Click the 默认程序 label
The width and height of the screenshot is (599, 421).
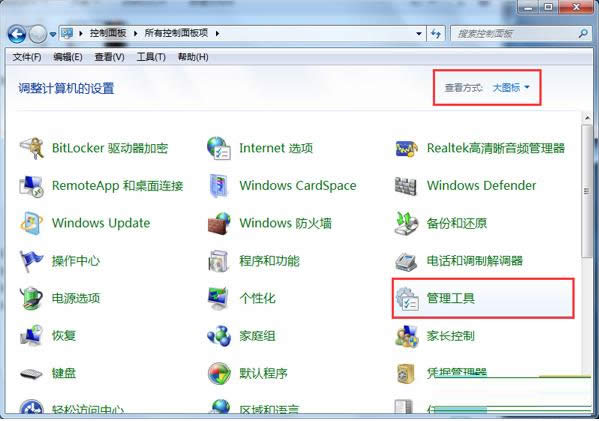263,373
